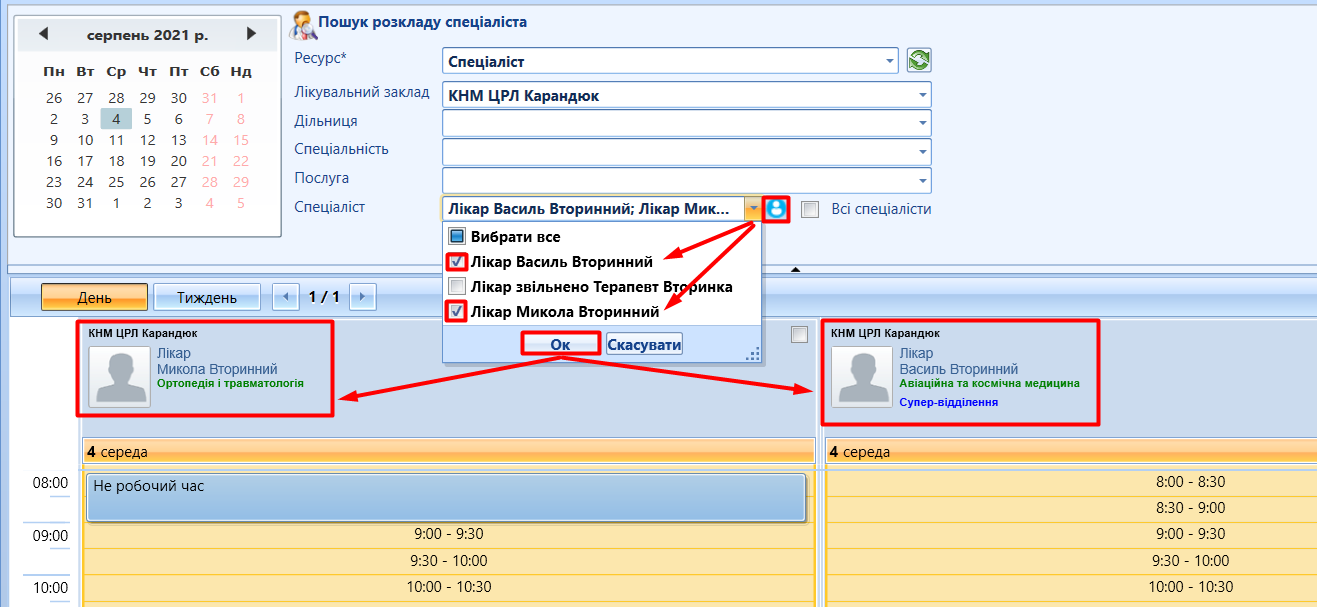Click Василь Вторинний avatar photo

[x=862, y=377]
